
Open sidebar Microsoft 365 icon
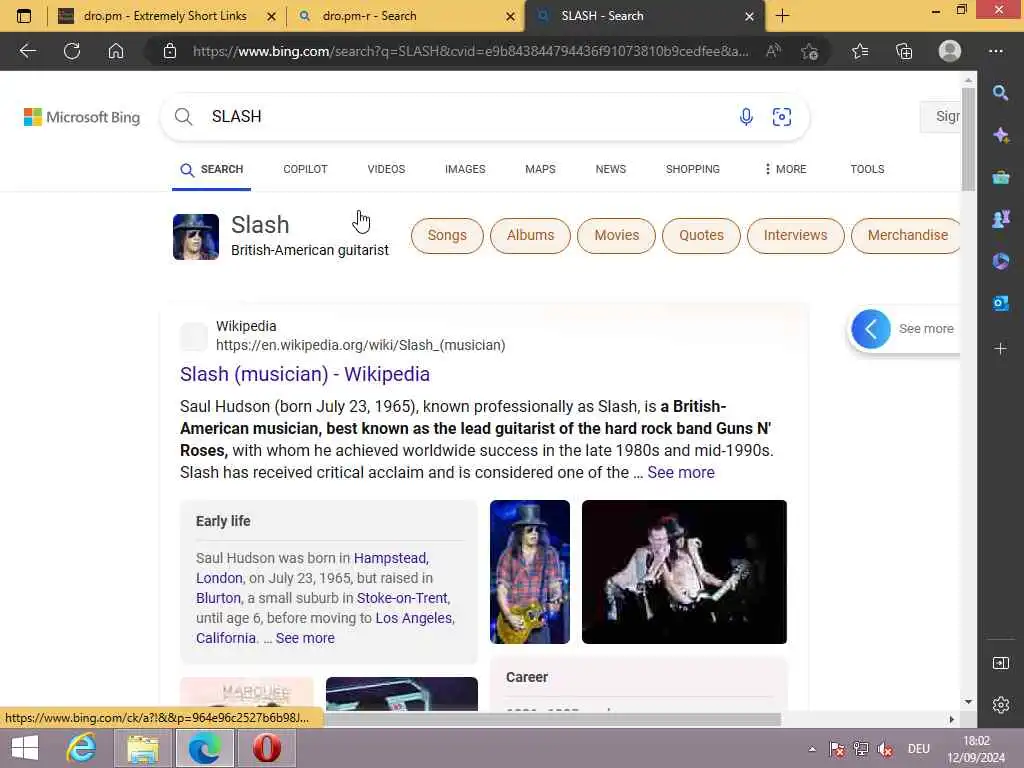[1000, 261]
